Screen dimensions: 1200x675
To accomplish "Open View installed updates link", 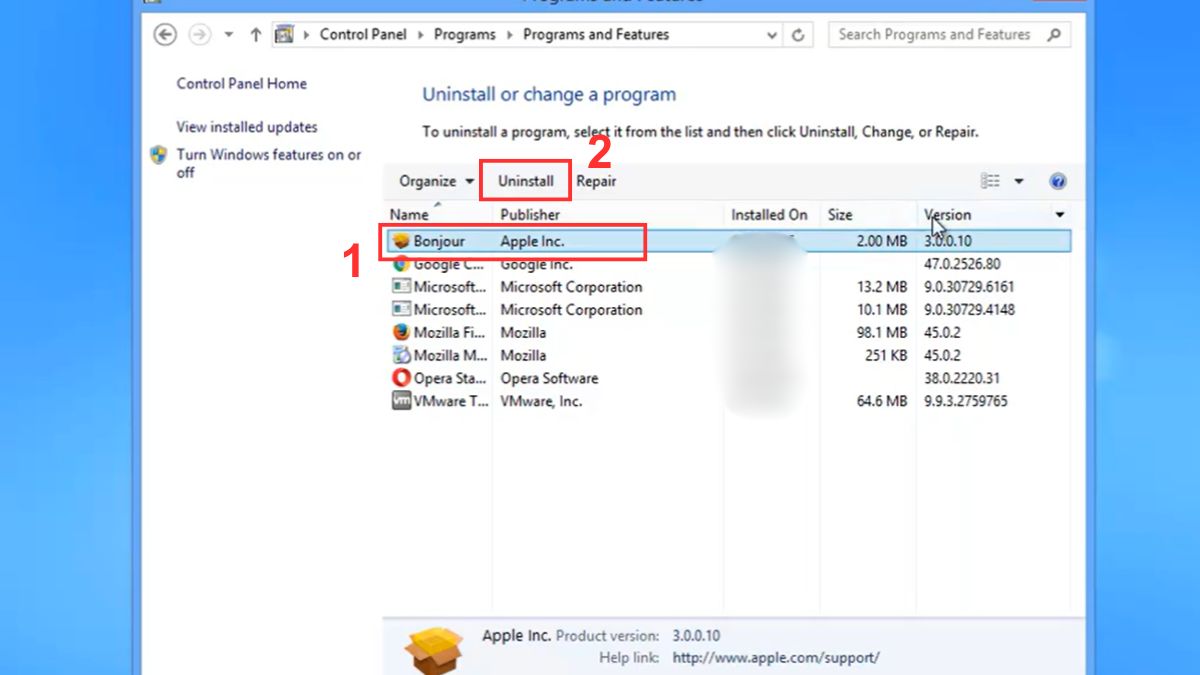I will pyautogui.click(x=247, y=127).
